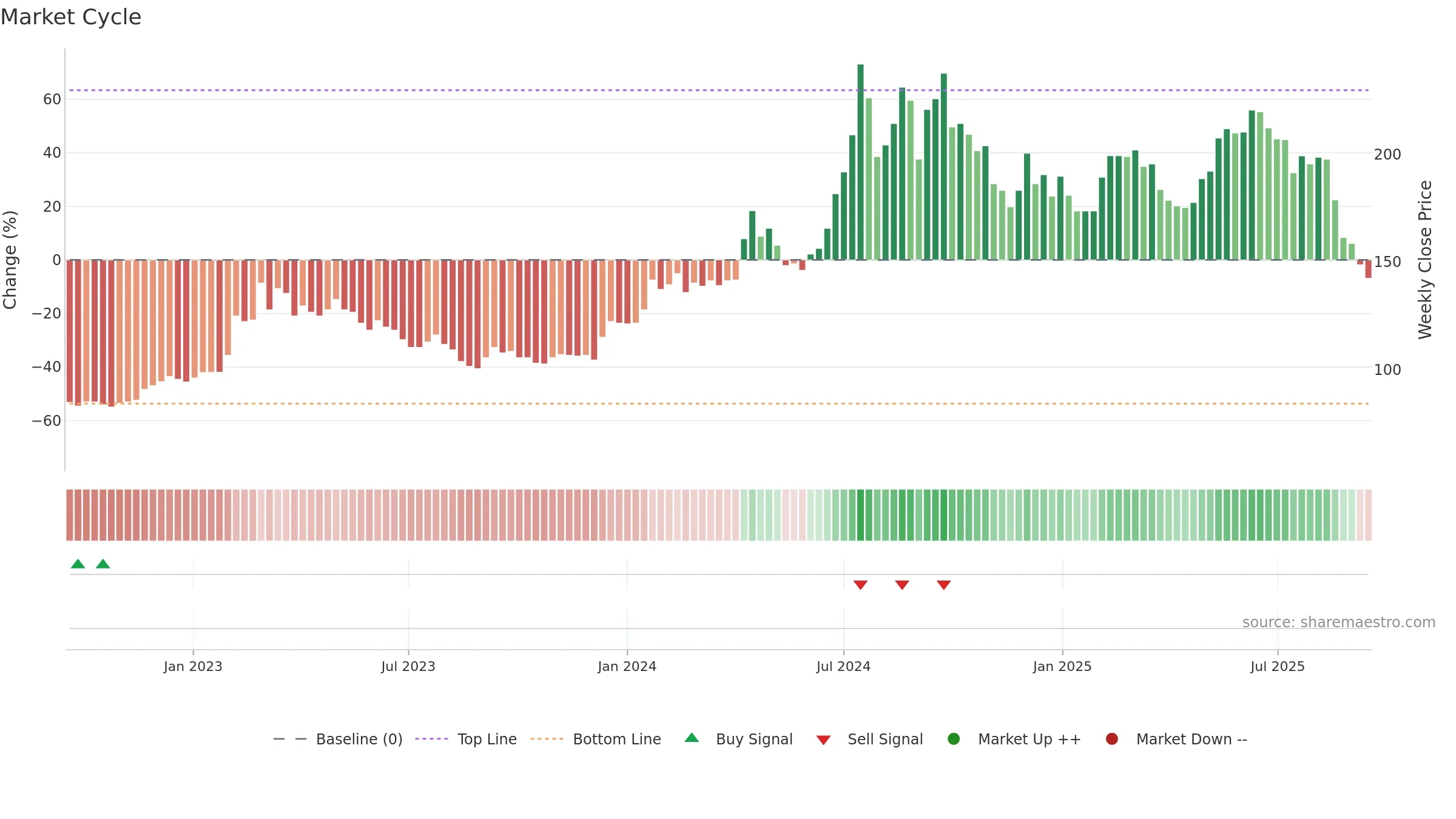
Task: Click the Market Up ++ green circle icon
Action: pos(954,739)
